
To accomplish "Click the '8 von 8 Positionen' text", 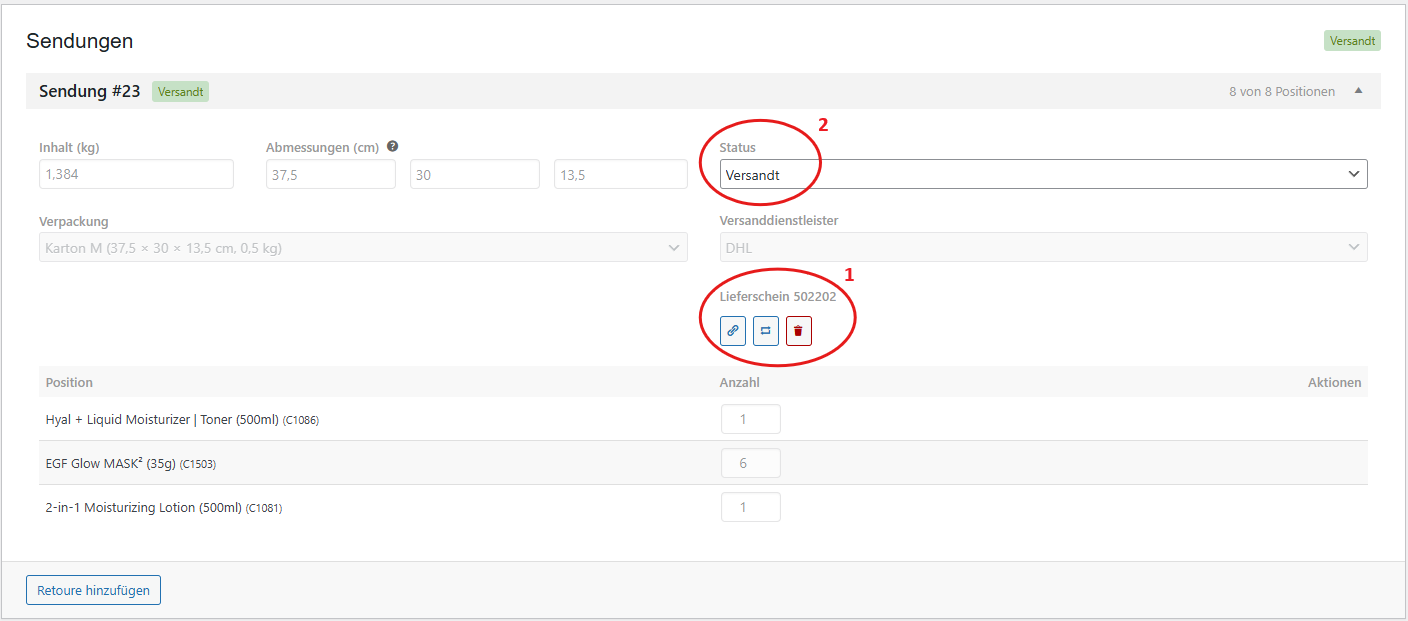I will tap(1282, 91).
